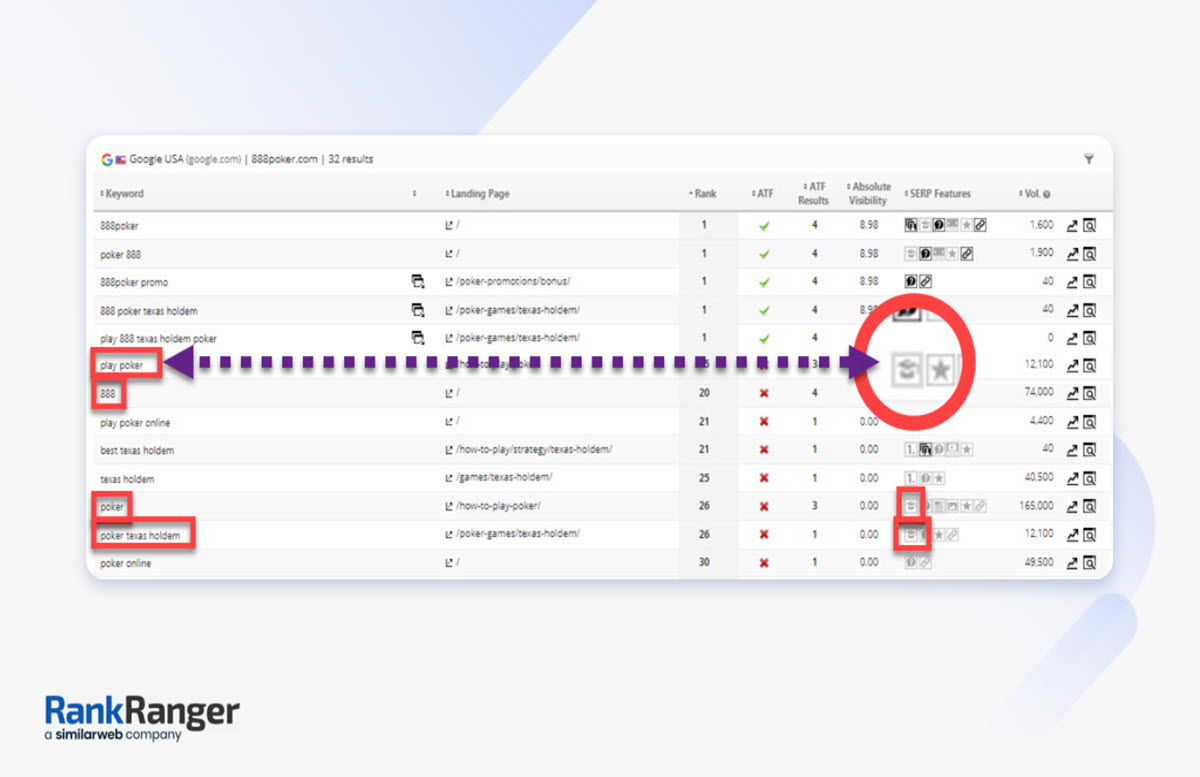Open SERP snapshot icon for poker 888 row
1200x777 pixels.
(x=1089, y=254)
